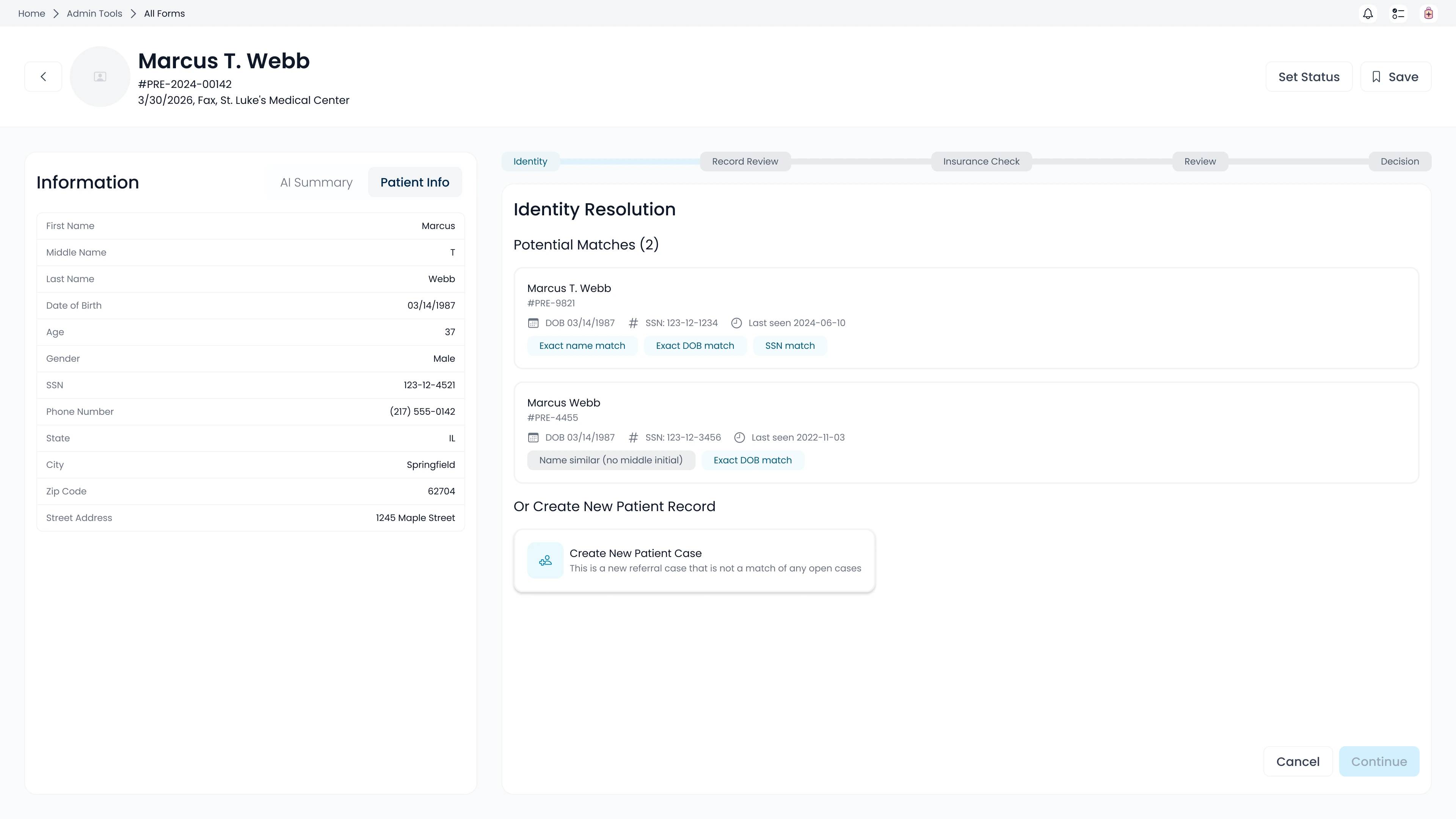Jump to the Insurance Check step

(x=981, y=162)
